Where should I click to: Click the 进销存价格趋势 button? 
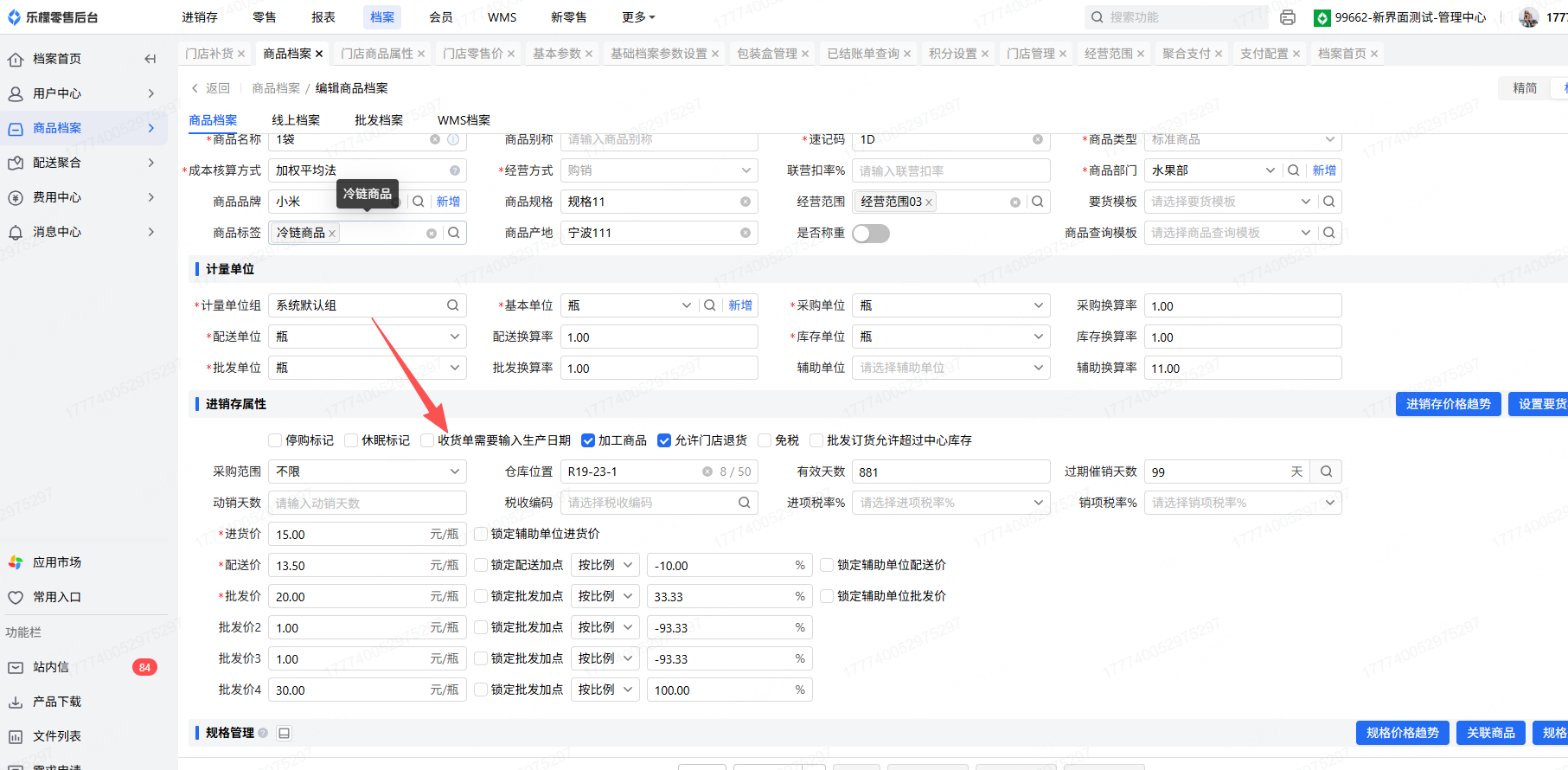point(1449,404)
